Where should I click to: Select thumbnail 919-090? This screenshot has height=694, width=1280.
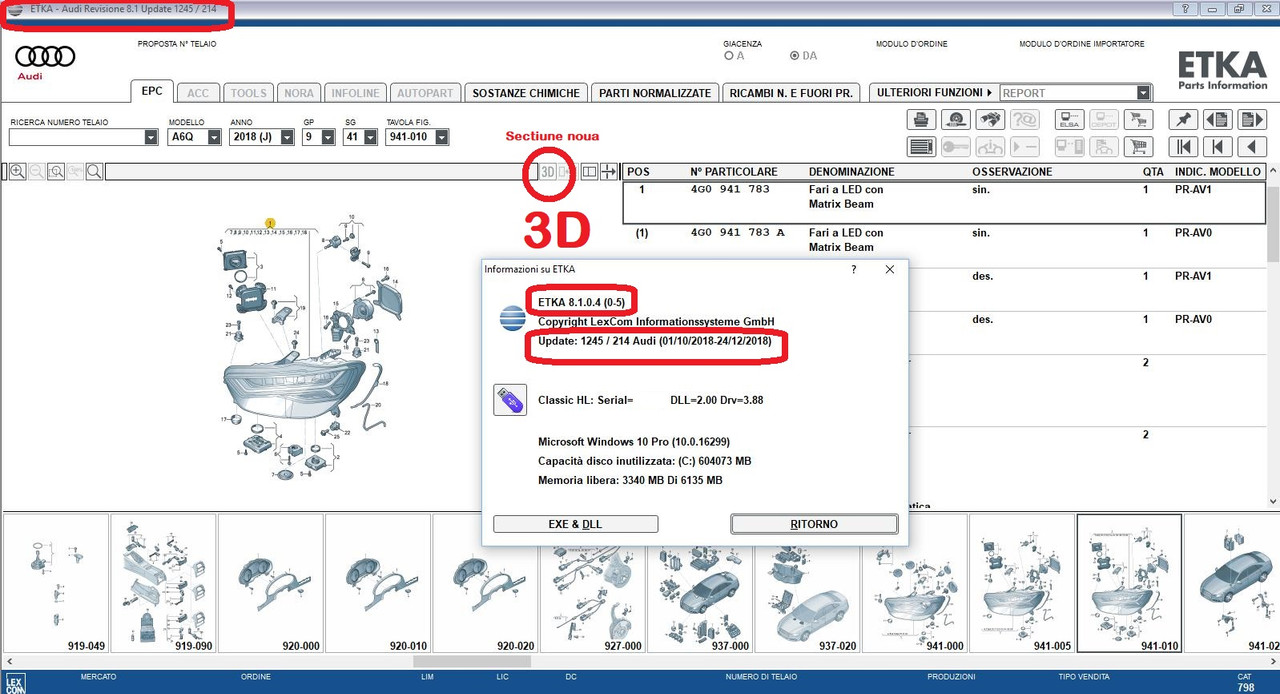point(163,584)
